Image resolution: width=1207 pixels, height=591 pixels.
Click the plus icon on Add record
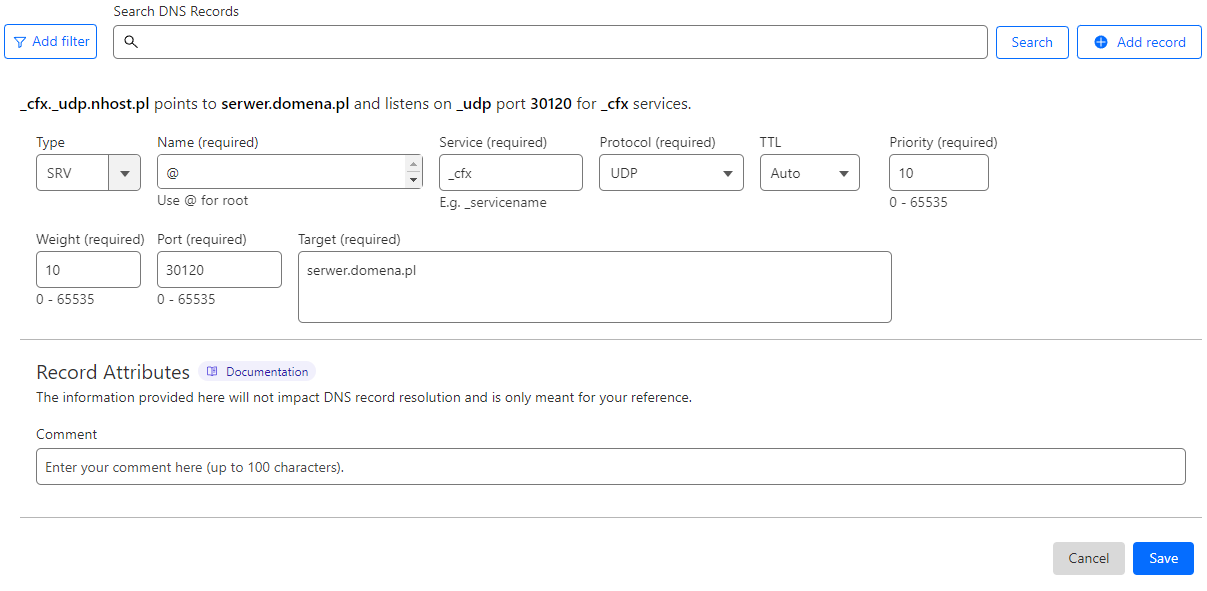pos(1101,42)
